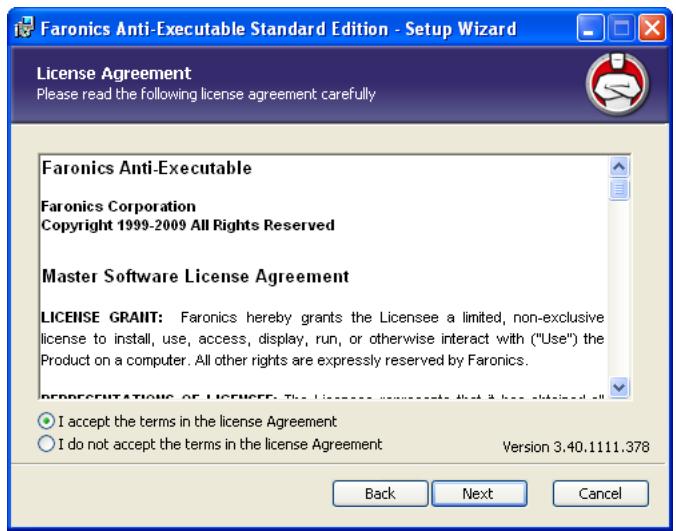676x531 pixels.
Task: Click the "Faronics Corporation" text line
Action: [118, 206]
